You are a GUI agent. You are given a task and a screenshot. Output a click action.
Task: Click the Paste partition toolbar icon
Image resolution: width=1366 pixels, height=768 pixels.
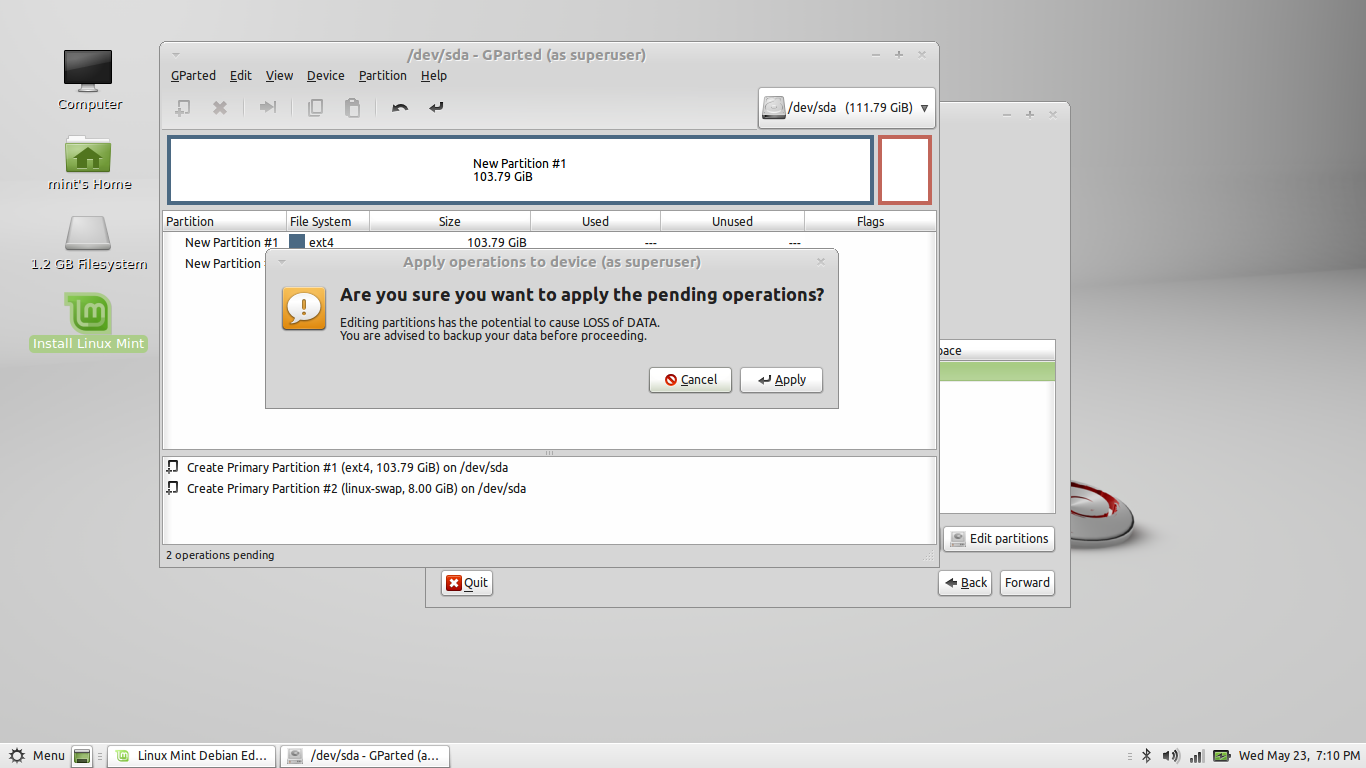pyautogui.click(x=352, y=107)
